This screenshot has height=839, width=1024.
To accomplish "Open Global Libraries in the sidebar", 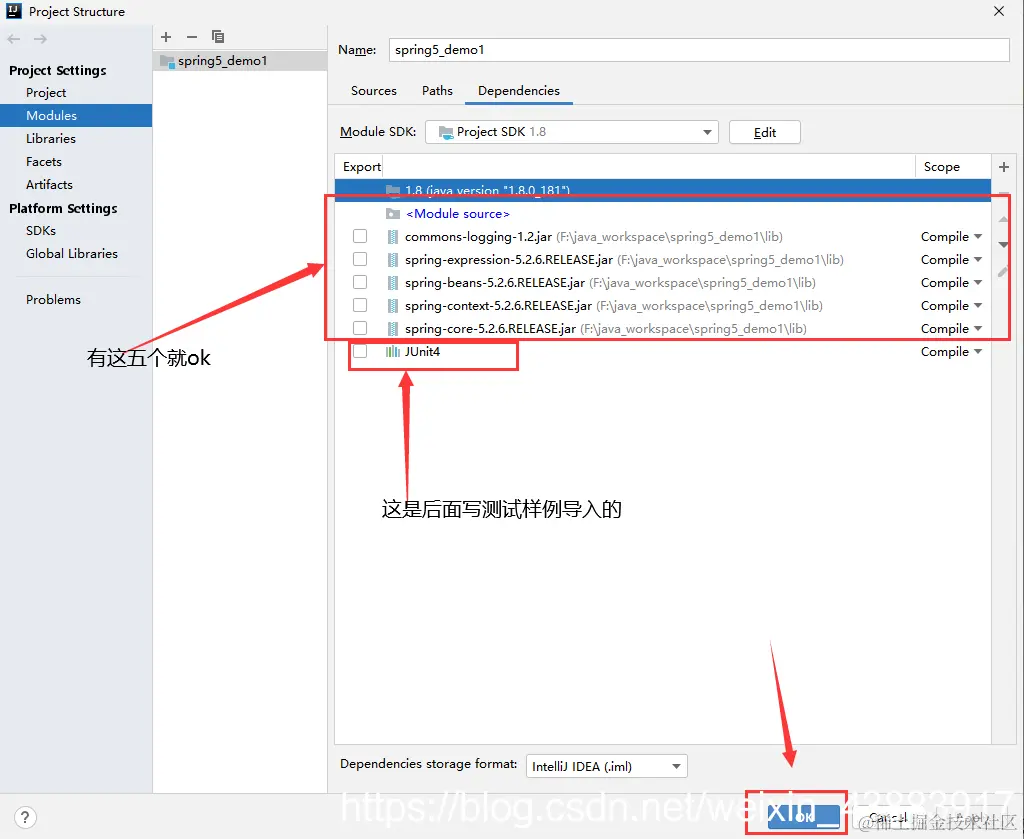I will click(x=72, y=253).
